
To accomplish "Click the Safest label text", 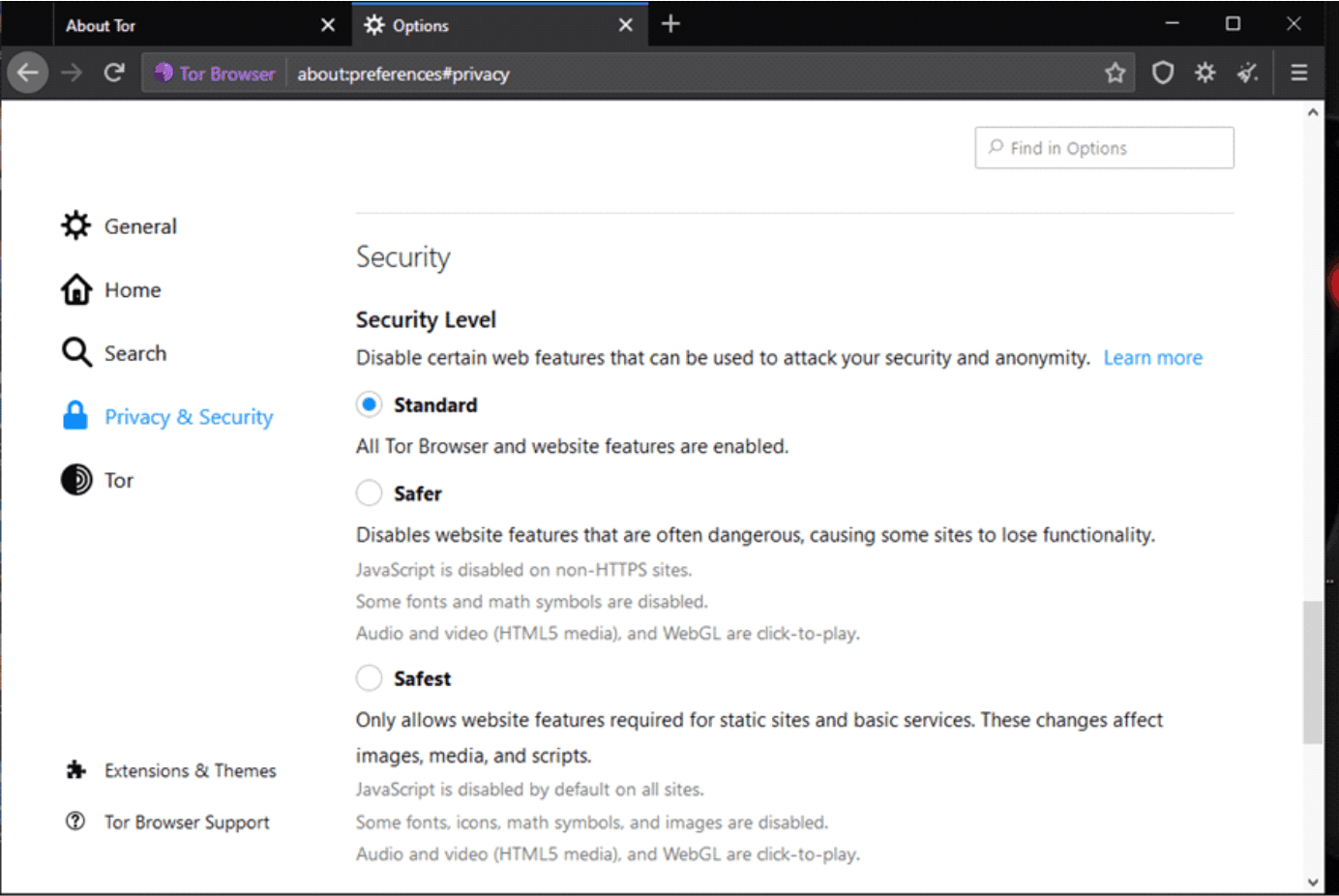I will pyautogui.click(x=422, y=678).
